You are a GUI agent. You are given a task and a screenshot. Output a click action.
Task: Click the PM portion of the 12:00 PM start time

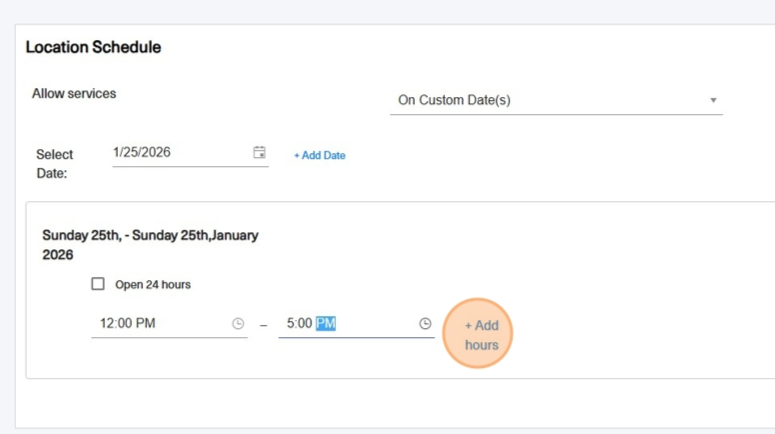146,323
